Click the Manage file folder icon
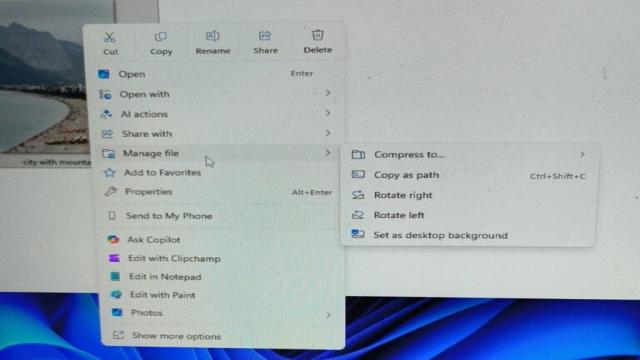640x360 pixels. tap(109, 153)
